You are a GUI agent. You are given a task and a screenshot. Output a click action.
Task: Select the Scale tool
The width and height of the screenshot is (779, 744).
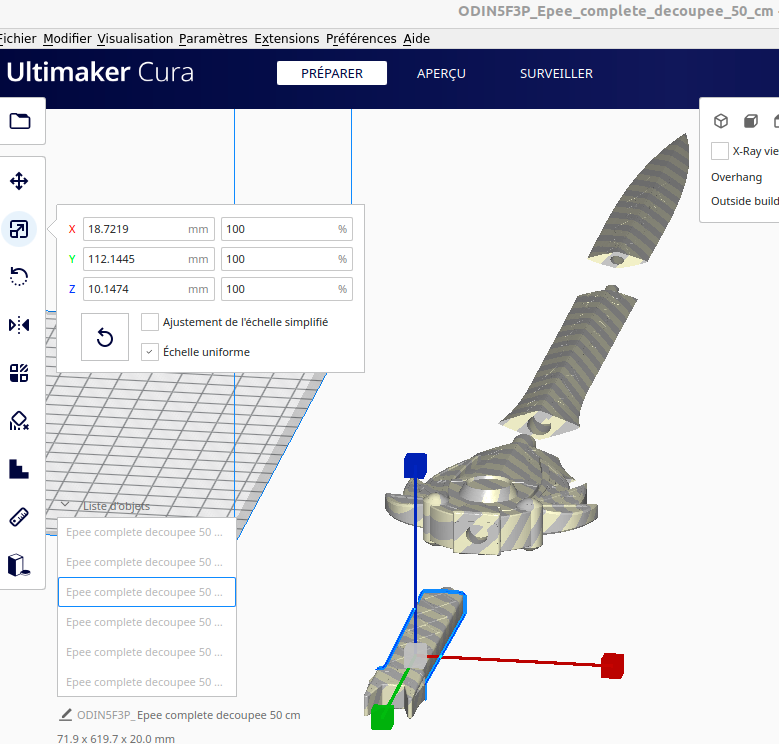click(x=19, y=229)
